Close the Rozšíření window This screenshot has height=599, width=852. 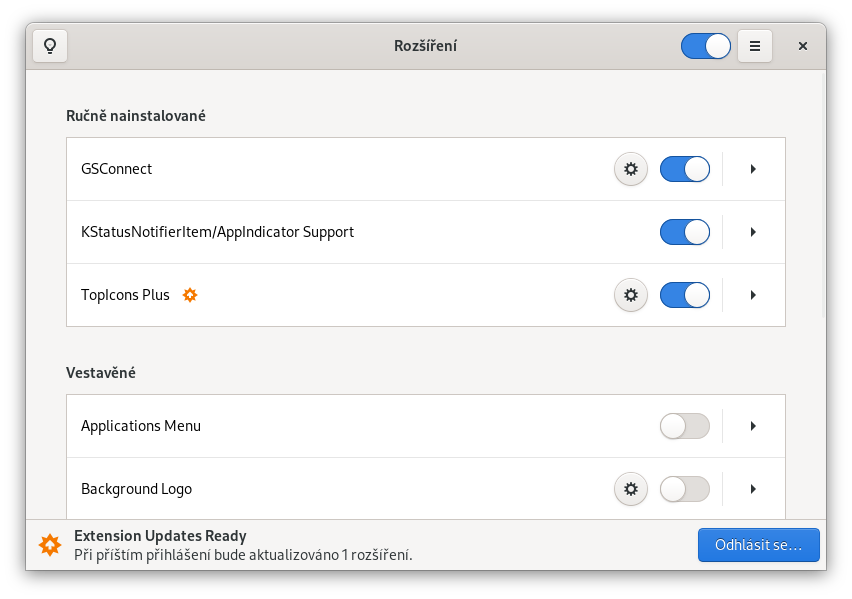[802, 46]
